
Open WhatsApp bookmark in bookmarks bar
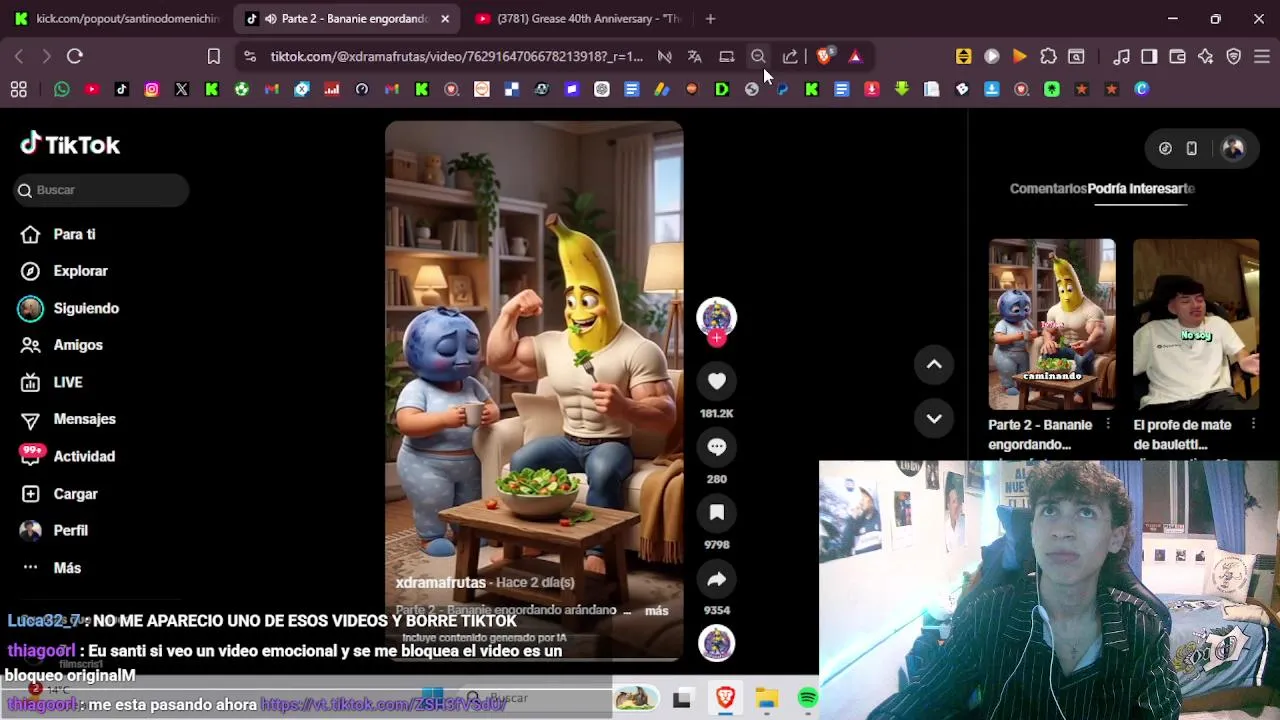[x=62, y=89]
